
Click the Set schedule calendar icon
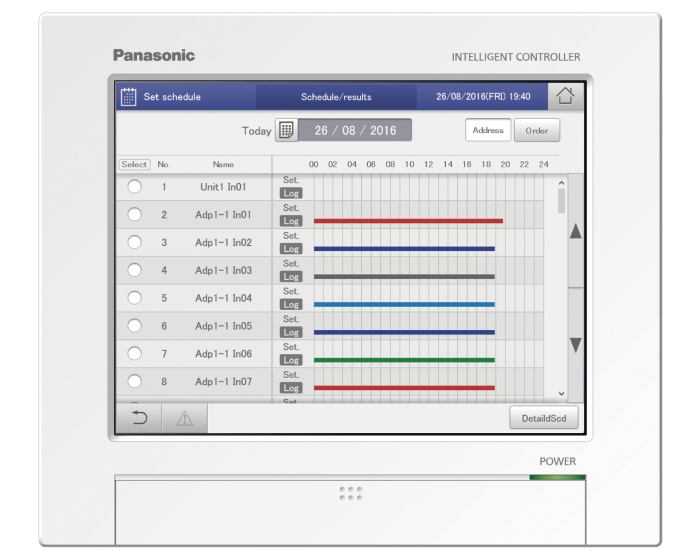(x=129, y=97)
